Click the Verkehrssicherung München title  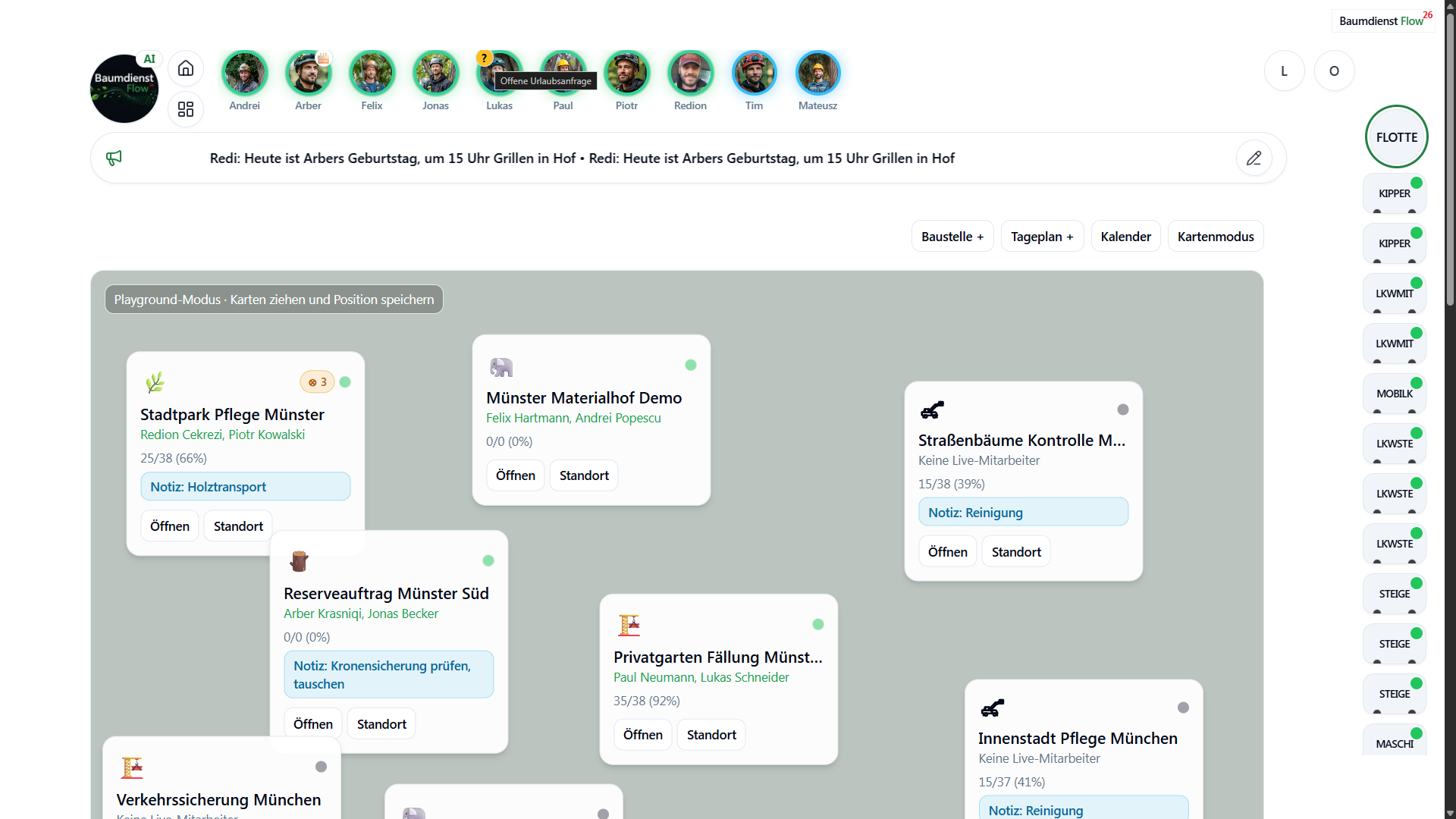coord(218,800)
